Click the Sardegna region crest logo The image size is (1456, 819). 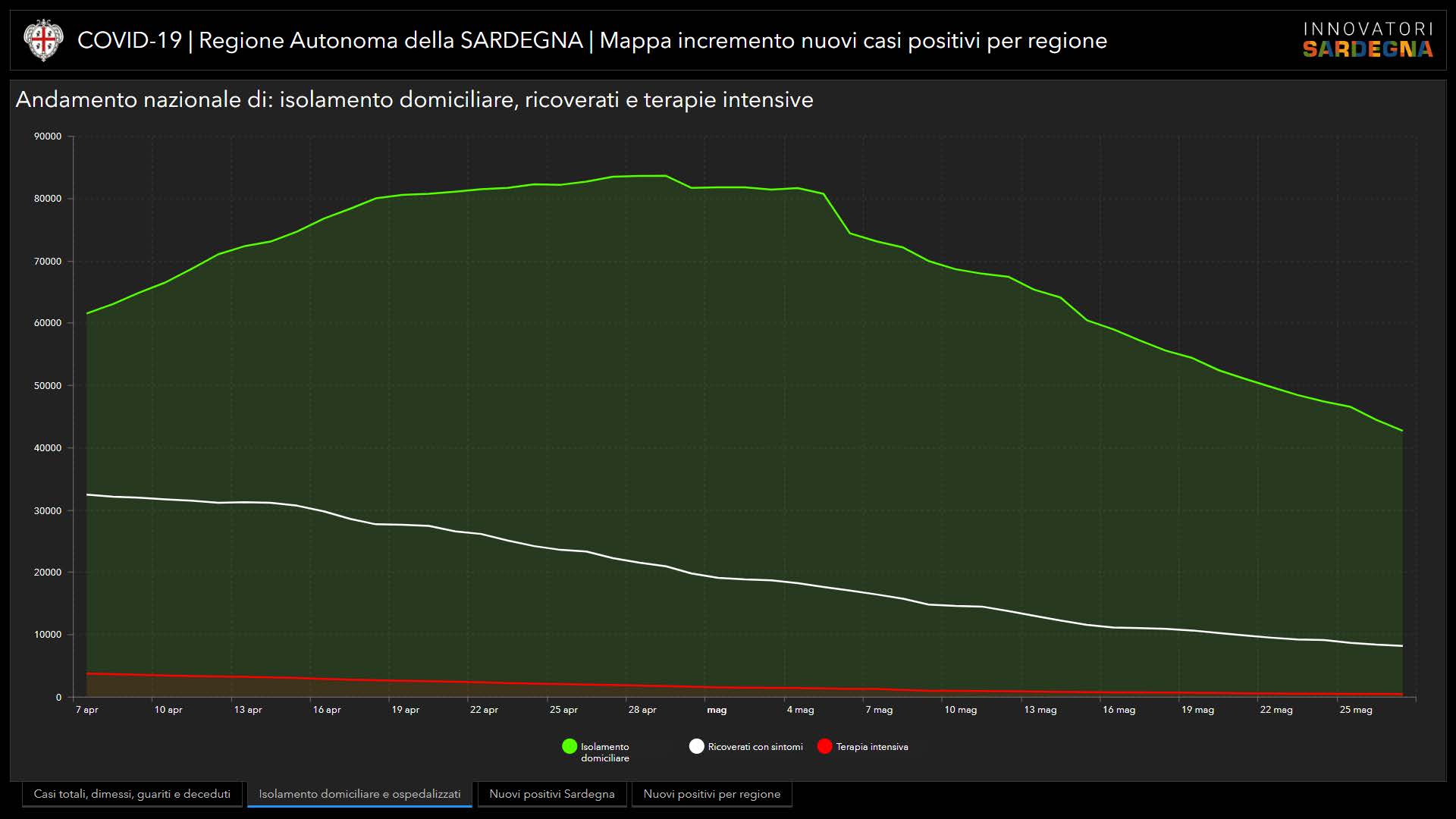pos(42,41)
